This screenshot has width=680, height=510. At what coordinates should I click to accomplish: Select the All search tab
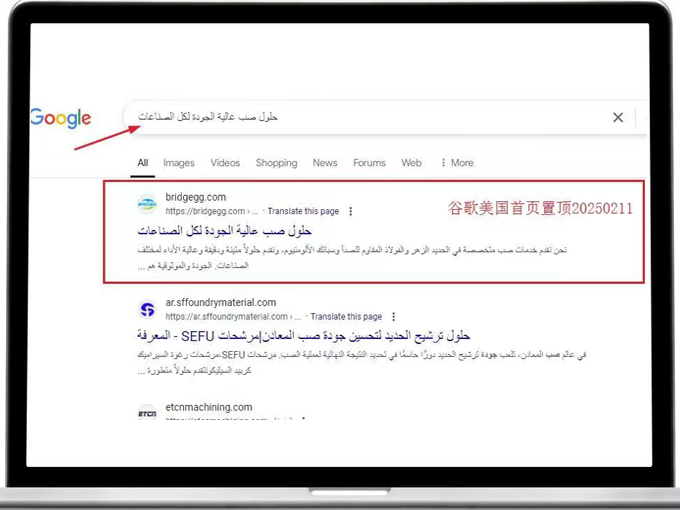coord(143,163)
